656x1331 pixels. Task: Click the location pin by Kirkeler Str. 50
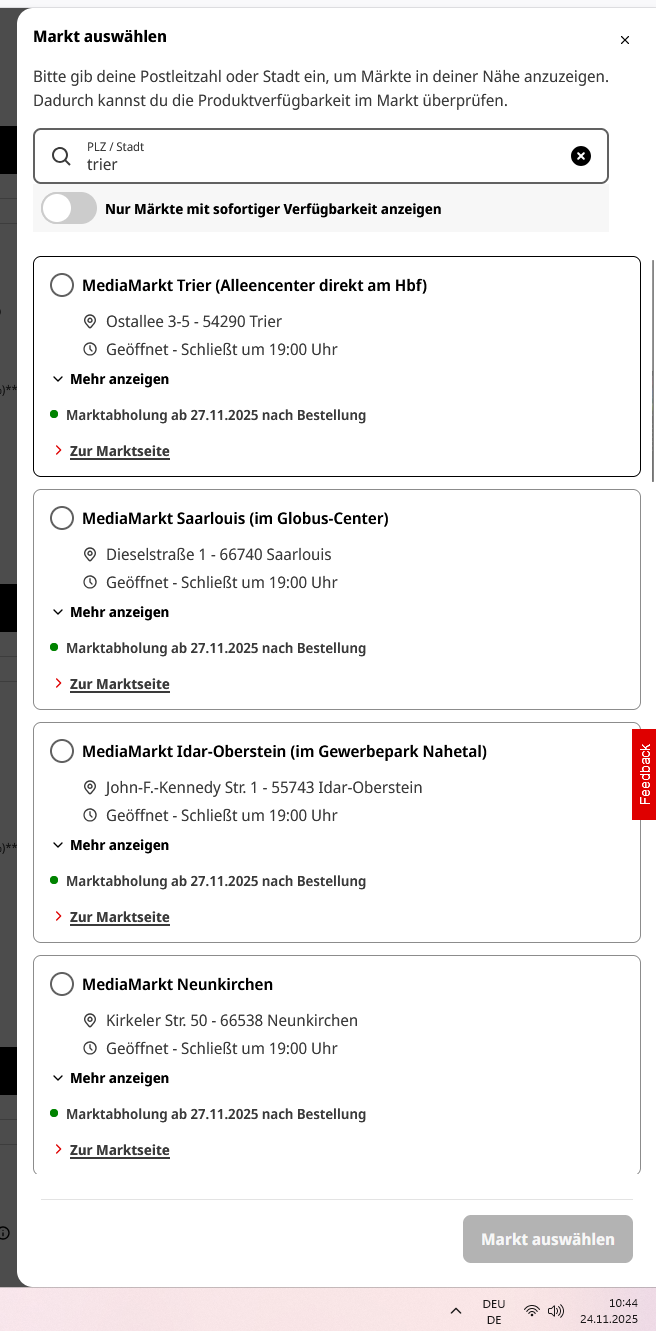[90, 1020]
